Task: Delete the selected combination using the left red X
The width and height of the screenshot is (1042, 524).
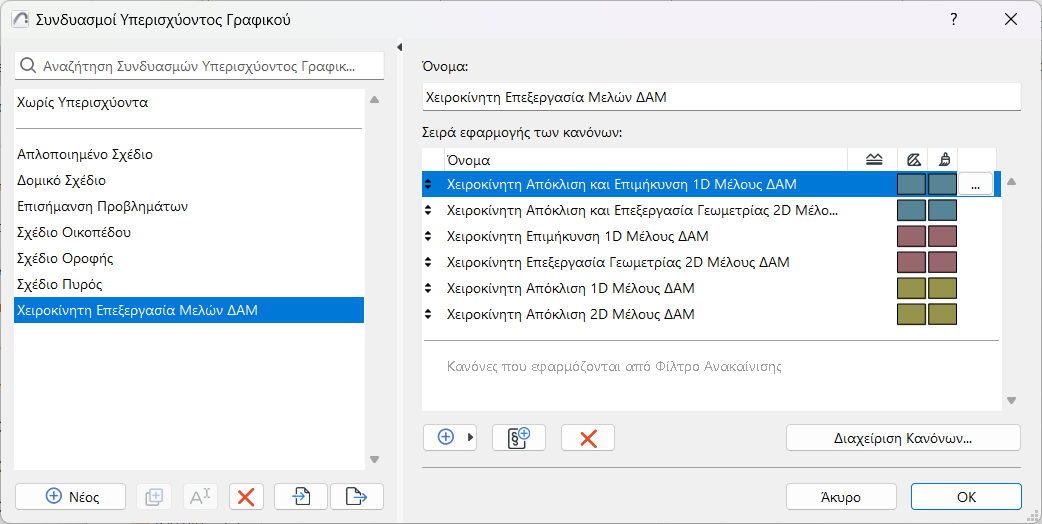Action: pos(246,497)
